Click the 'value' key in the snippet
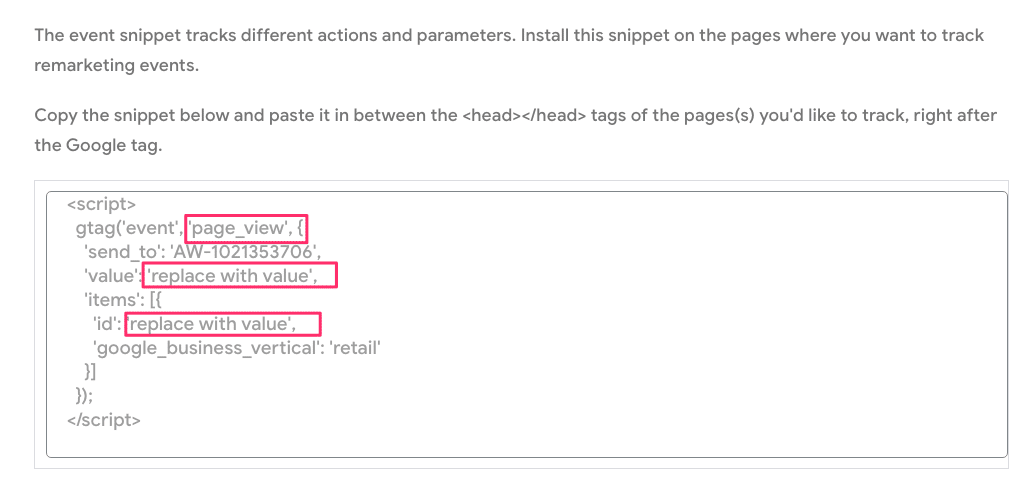 click(x=113, y=276)
